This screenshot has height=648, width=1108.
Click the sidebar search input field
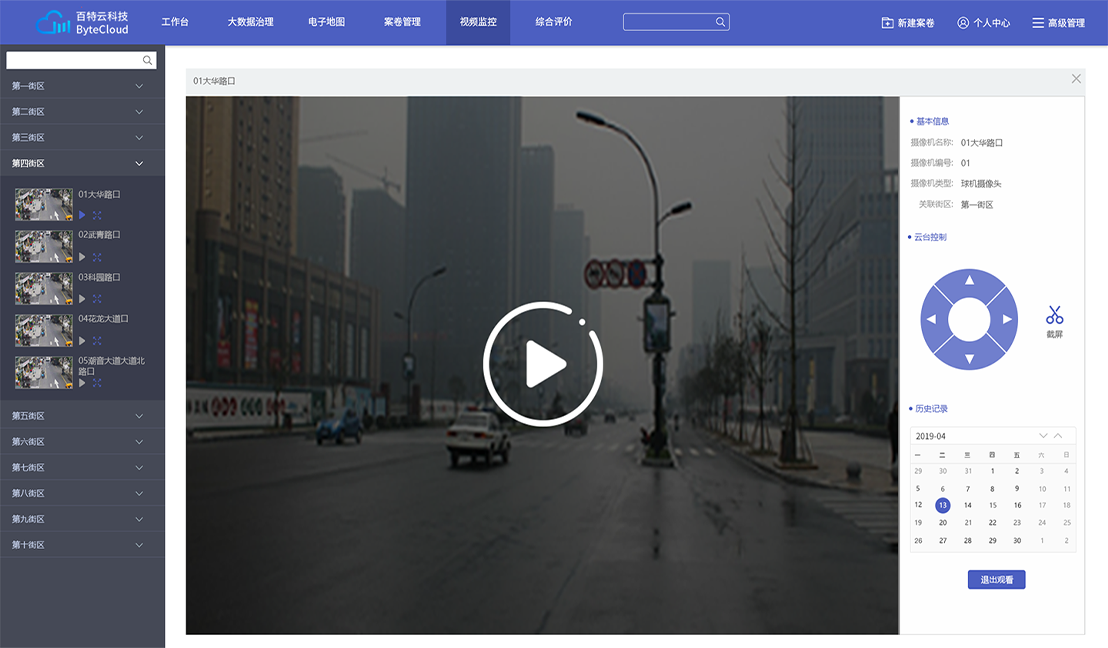pyautogui.click(x=73, y=61)
